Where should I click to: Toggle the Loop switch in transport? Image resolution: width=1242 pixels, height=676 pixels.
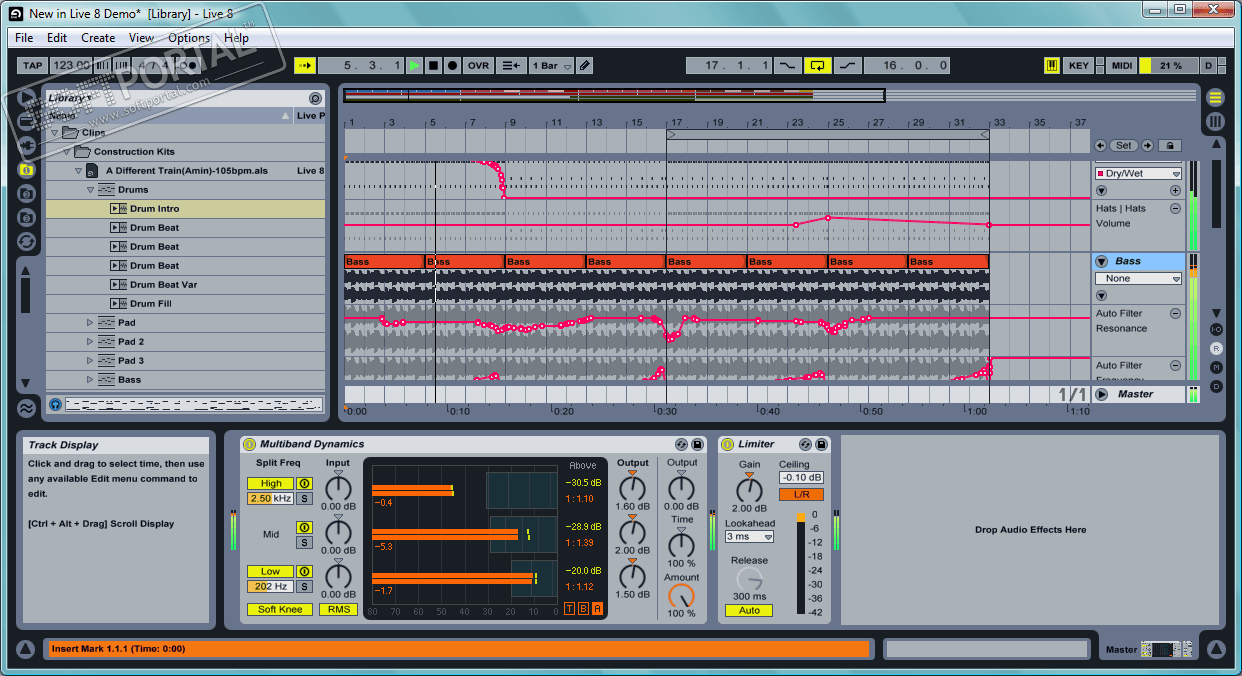[818, 65]
